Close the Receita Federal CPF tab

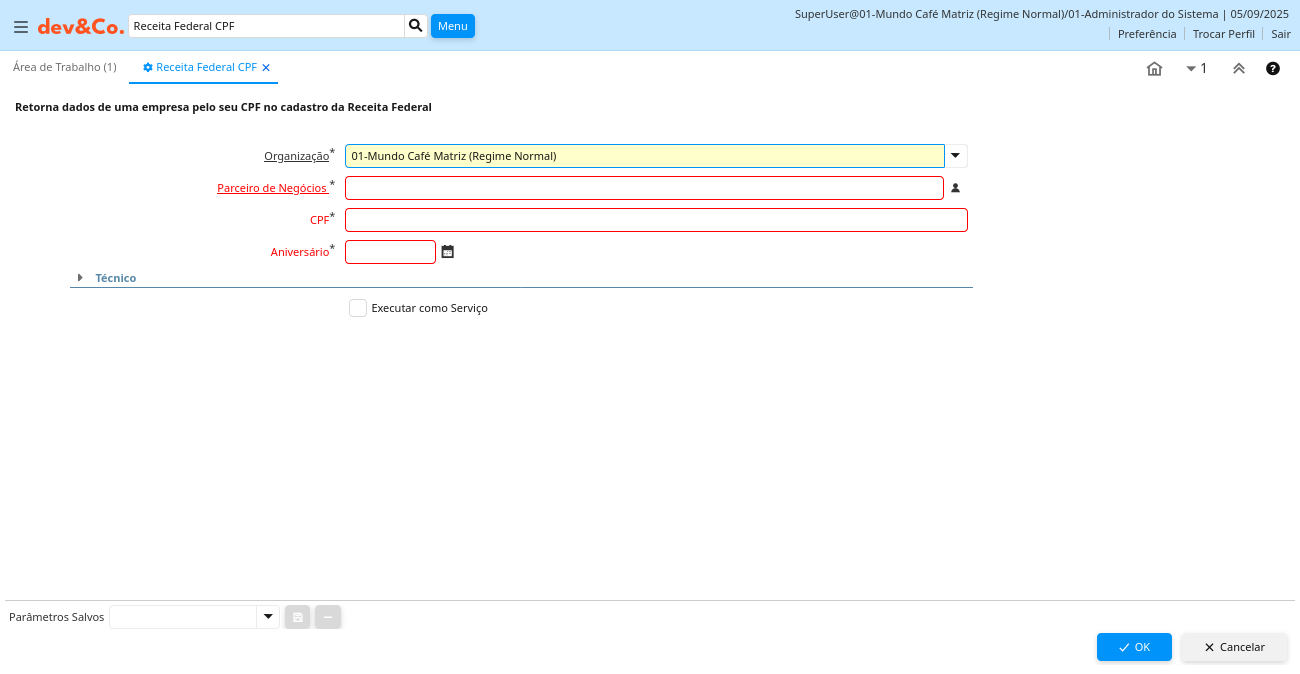[x=266, y=68]
